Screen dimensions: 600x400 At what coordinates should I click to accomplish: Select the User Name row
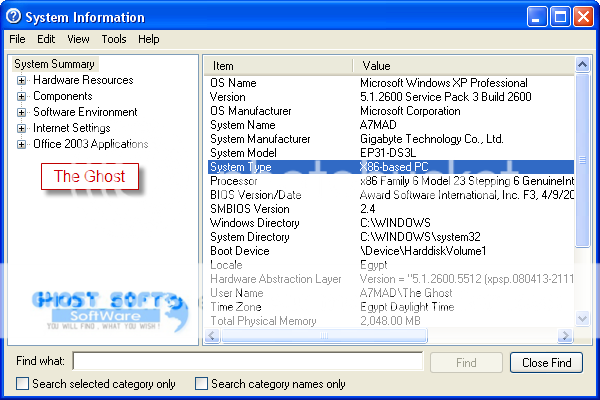pos(391,293)
